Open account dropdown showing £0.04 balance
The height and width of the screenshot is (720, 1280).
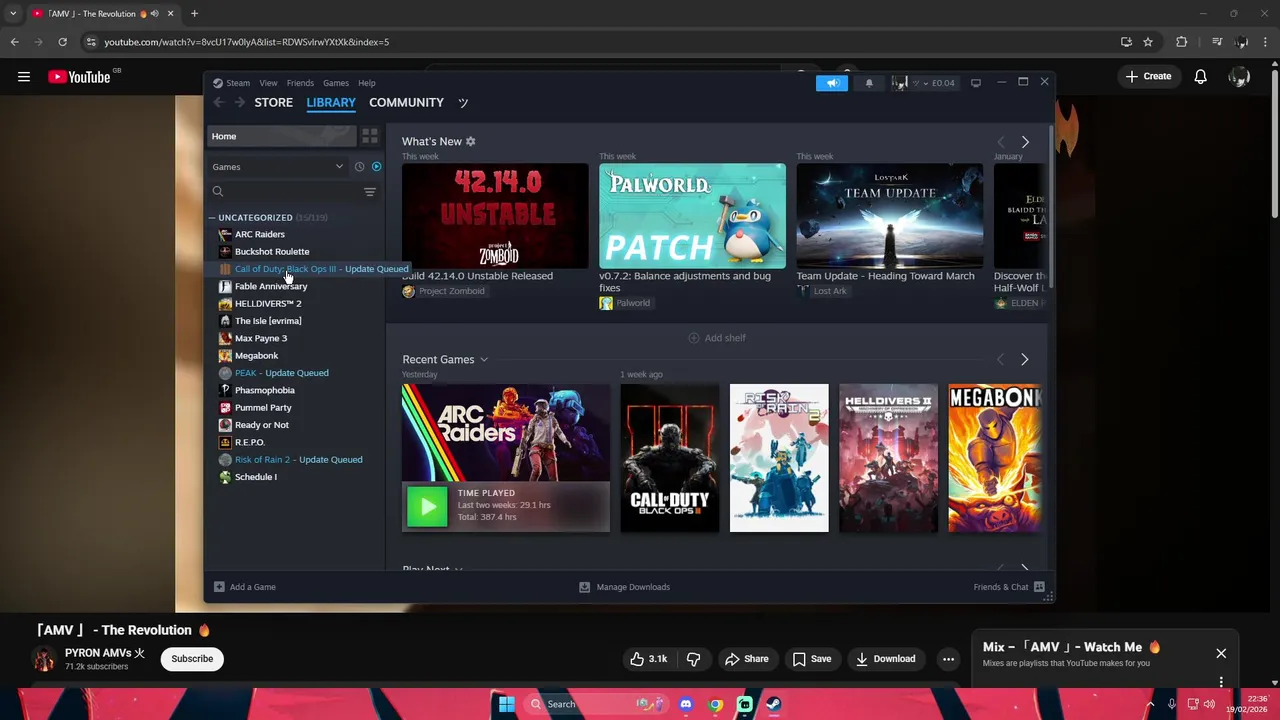pyautogui.click(x=924, y=83)
